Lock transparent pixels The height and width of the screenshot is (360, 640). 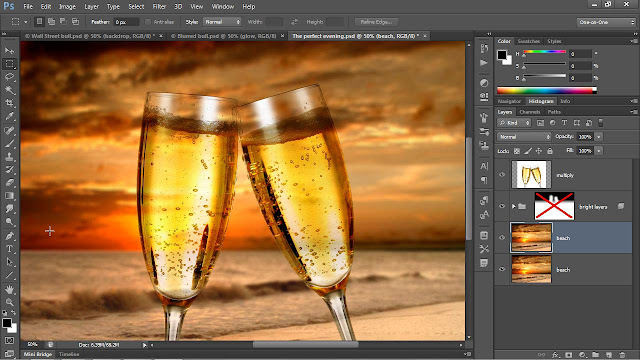[x=517, y=151]
